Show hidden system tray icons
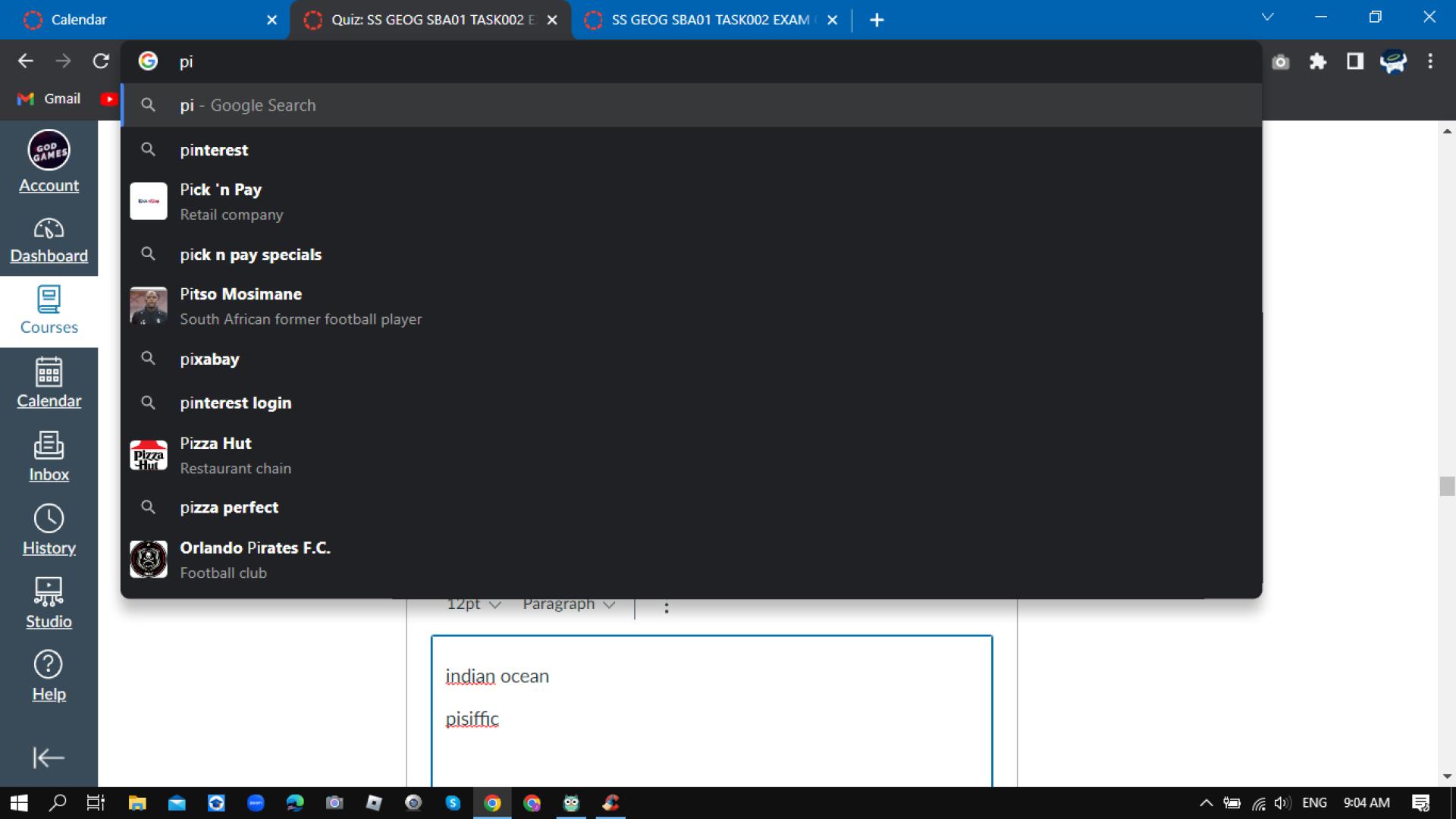Screen dimensions: 1456x819 pos(1206,803)
